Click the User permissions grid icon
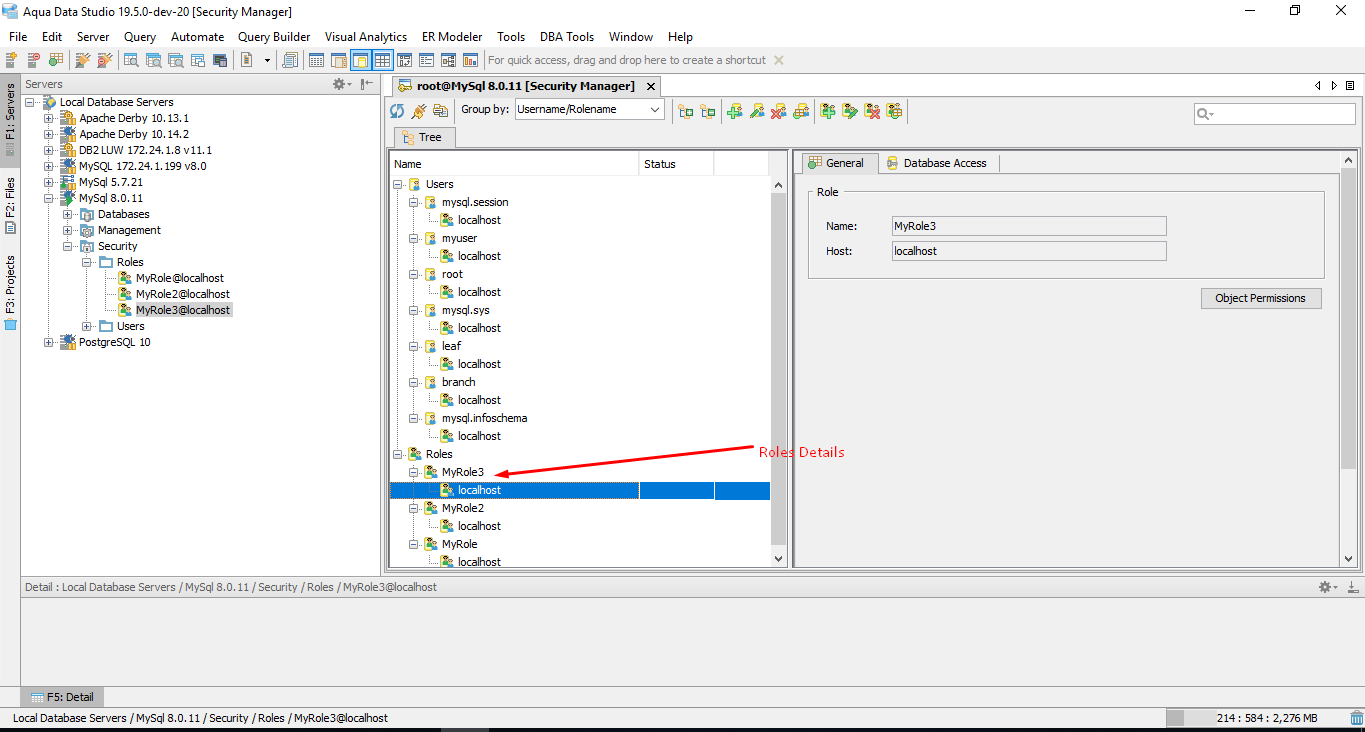Image resolution: width=1365 pixels, height=732 pixels. point(801,111)
